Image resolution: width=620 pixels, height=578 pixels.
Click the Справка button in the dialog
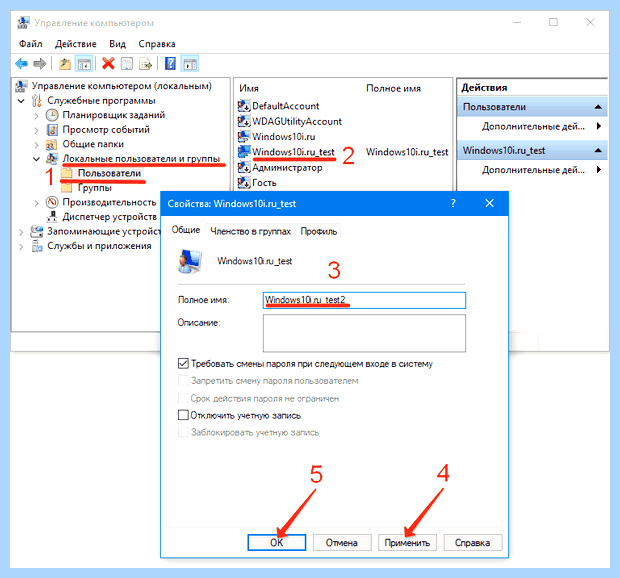(x=473, y=542)
